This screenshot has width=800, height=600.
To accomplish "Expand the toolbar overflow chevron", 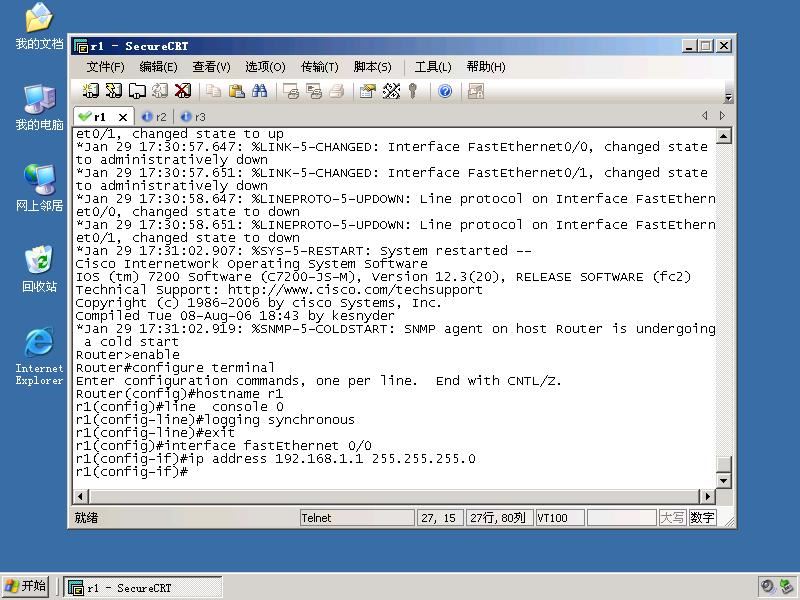I will click(x=729, y=97).
